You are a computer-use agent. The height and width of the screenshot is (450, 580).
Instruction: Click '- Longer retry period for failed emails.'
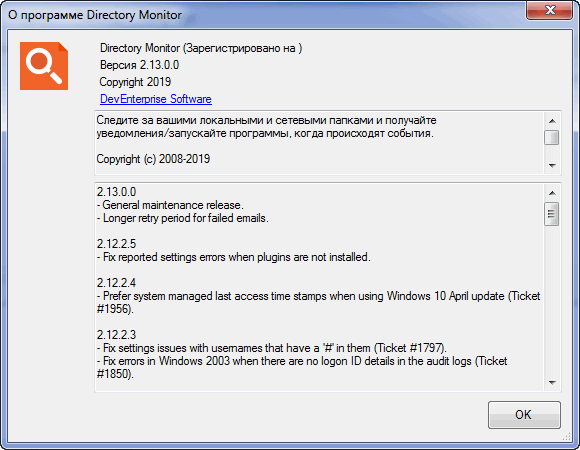point(183,218)
